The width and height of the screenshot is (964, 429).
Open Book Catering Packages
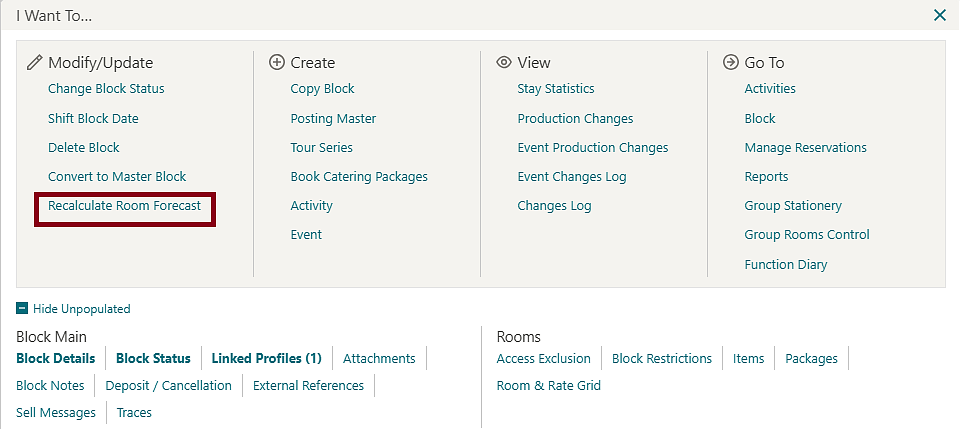pos(359,177)
